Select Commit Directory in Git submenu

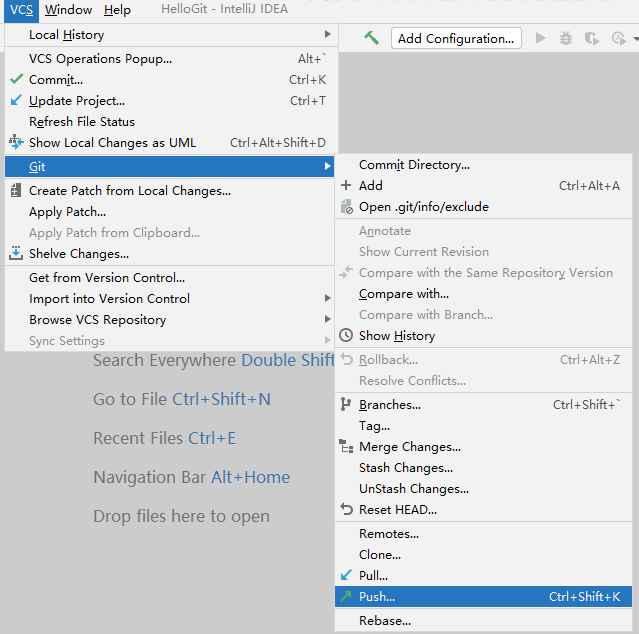click(483, 165)
